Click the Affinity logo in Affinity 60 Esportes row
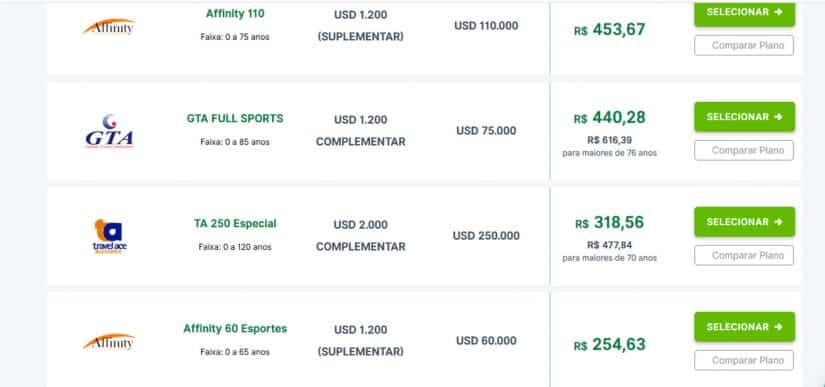Screen dimensions: 825x387 click(109, 342)
